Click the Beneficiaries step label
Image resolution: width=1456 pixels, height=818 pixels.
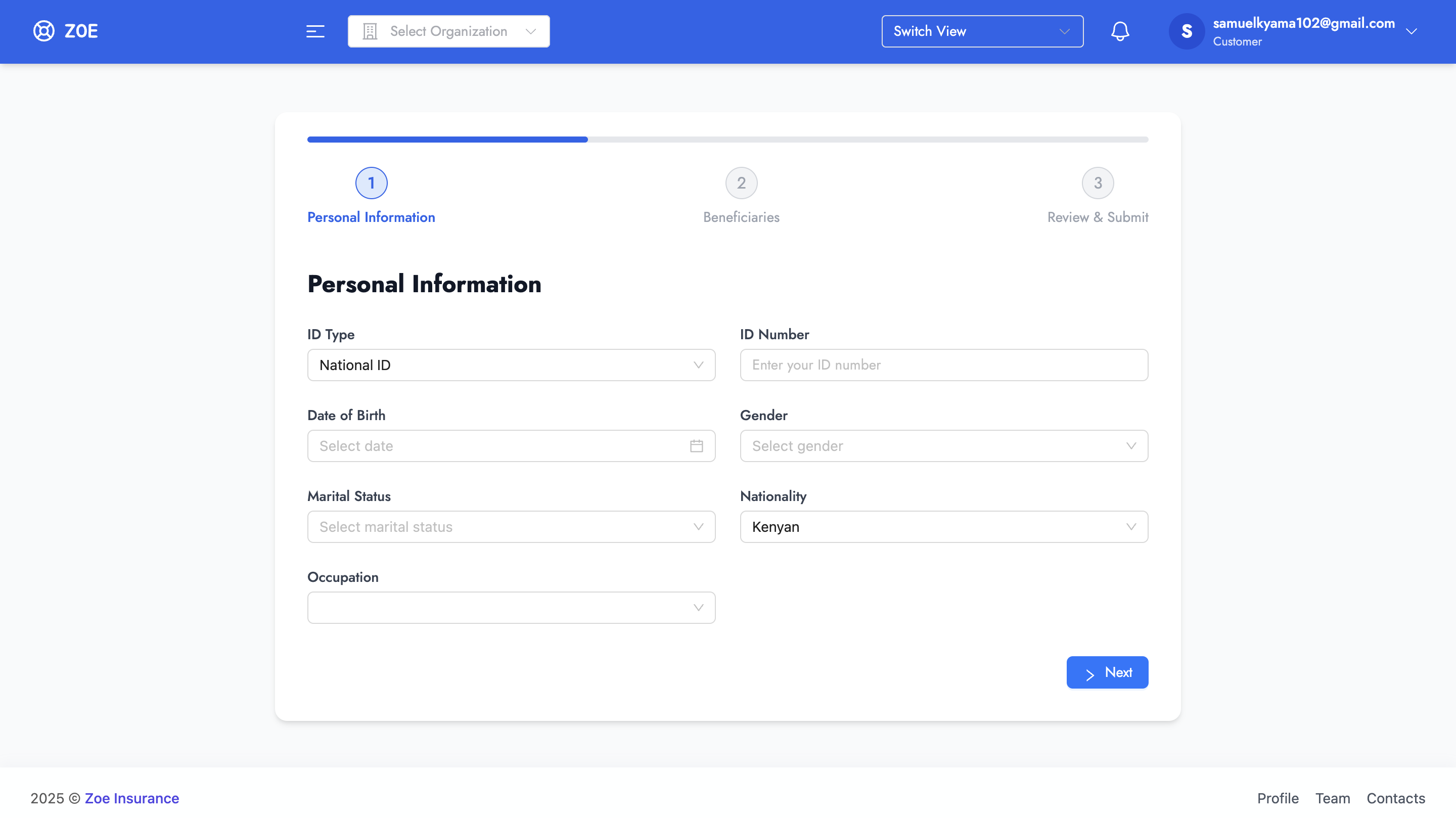pyautogui.click(x=741, y=217)
